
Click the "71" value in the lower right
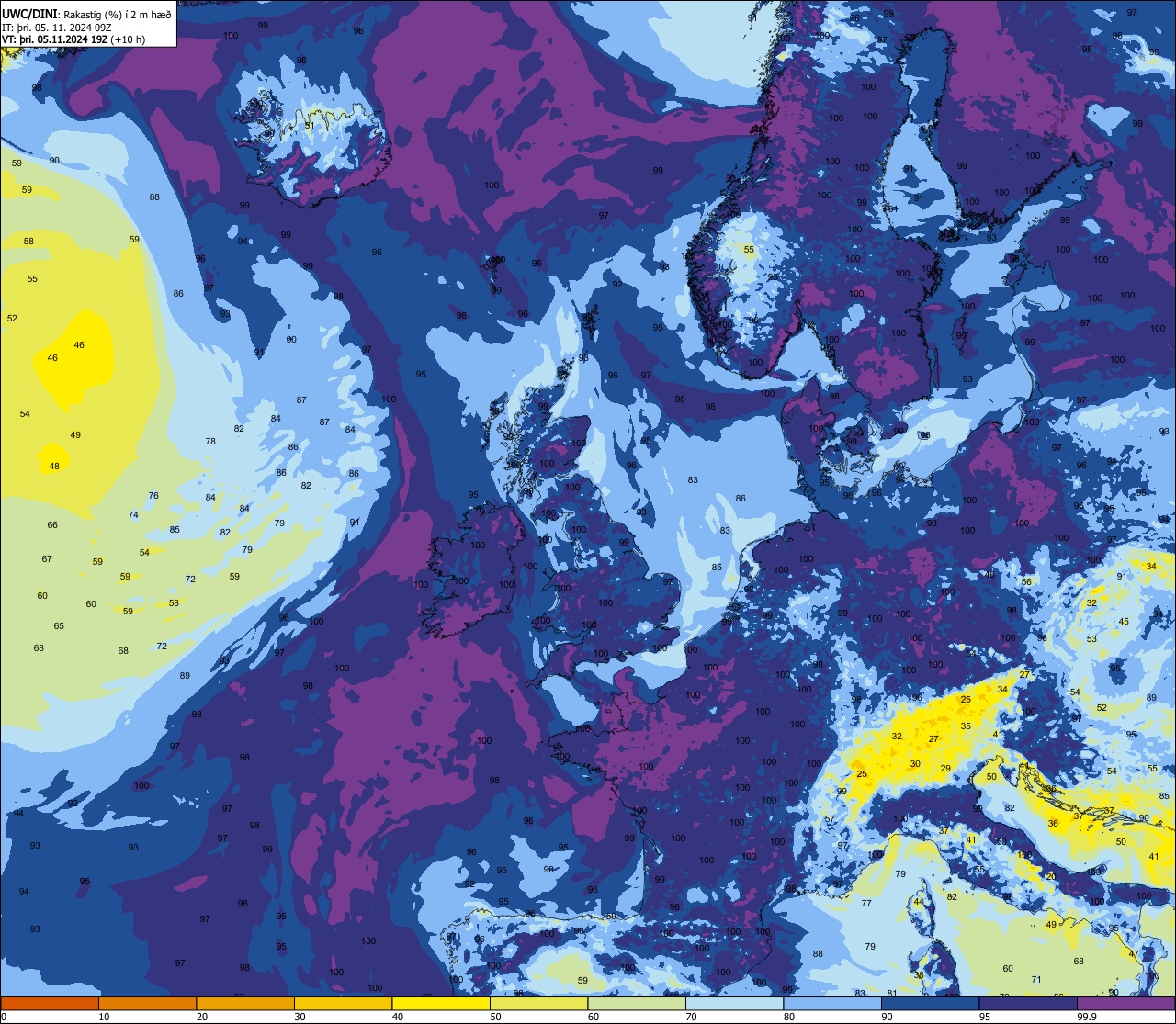1036,980
